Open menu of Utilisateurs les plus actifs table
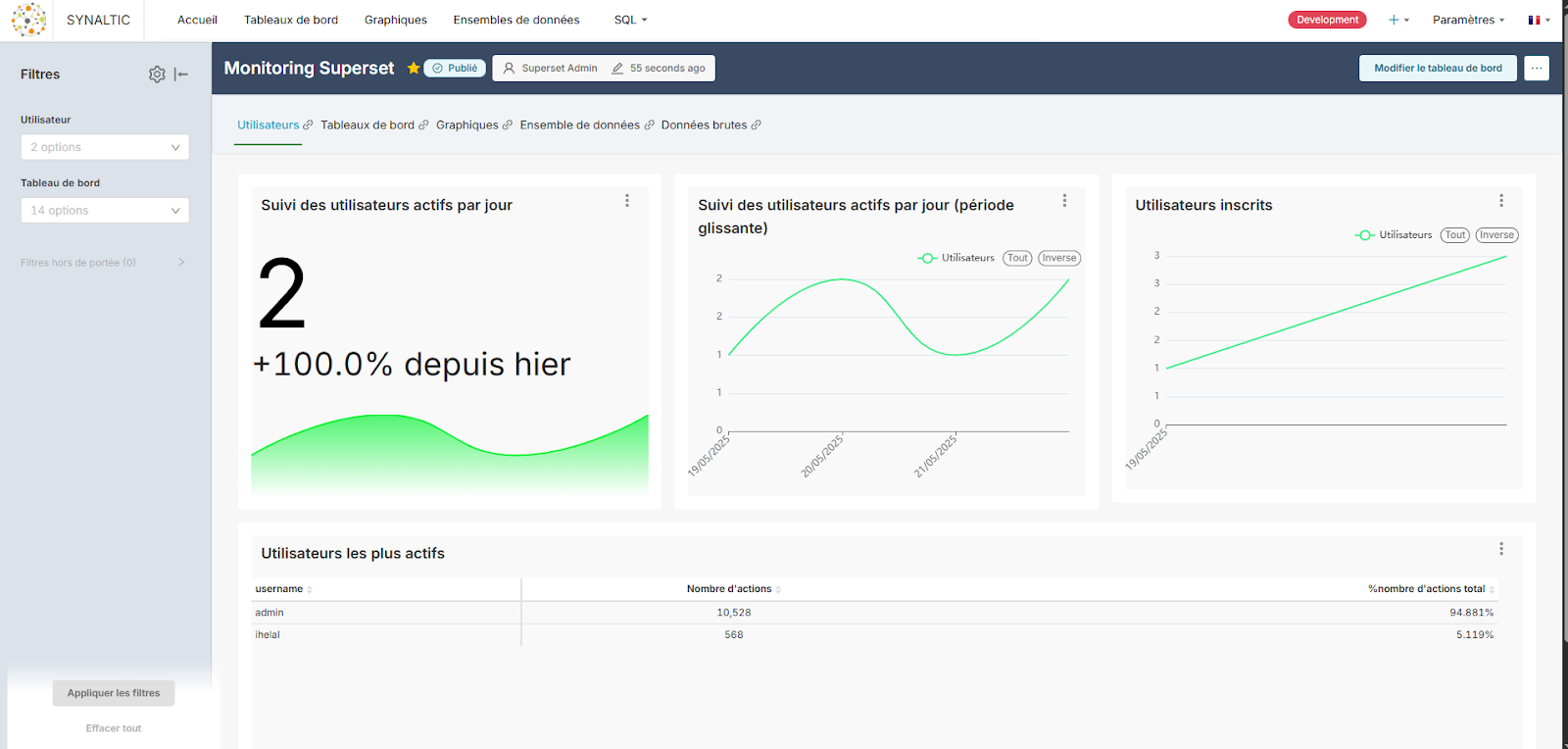The width and height of the screenshot is (1568, 749). pyautogui.click(x=1501, y=549)
